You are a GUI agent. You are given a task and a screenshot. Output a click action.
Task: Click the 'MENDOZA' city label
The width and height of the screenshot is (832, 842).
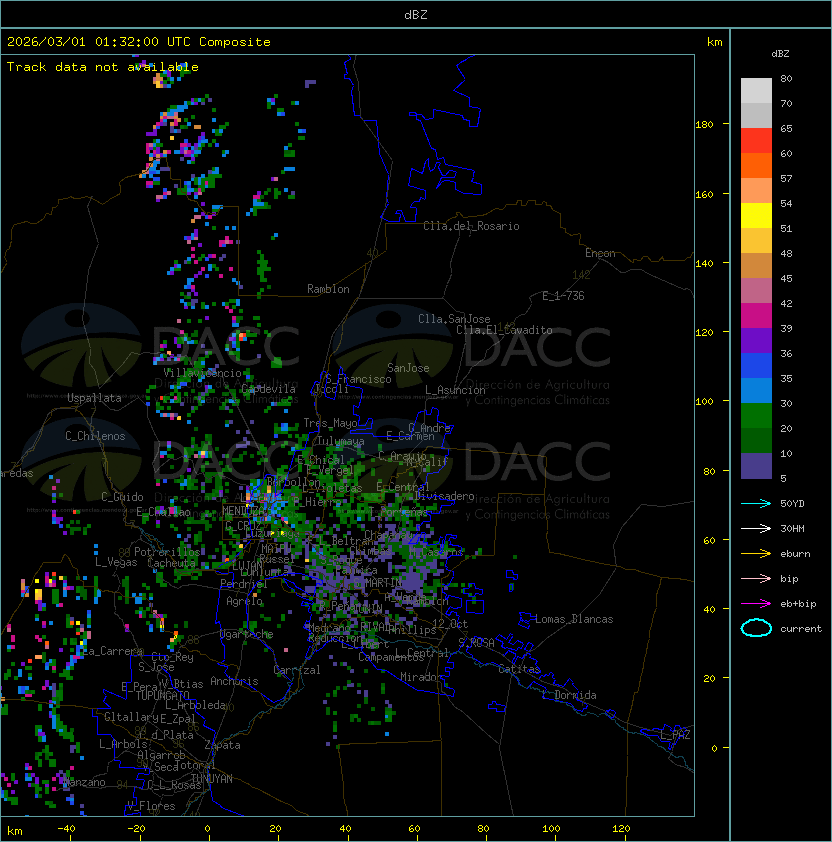click(x=244, y=510)
